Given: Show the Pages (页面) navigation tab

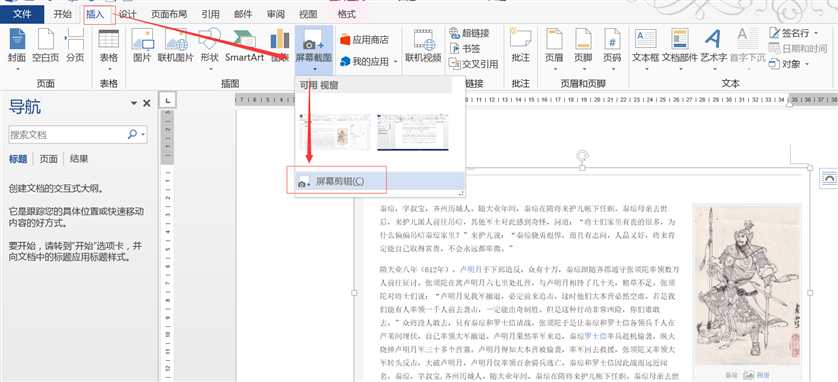Looking at the screenshot, I should tap(48, 159).
